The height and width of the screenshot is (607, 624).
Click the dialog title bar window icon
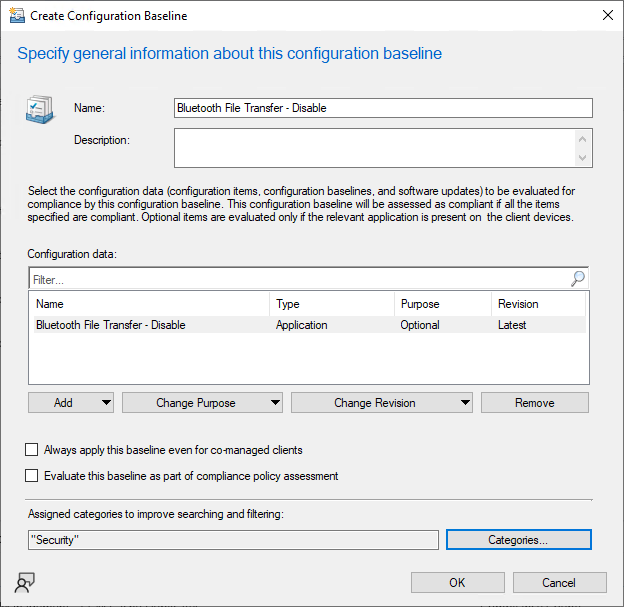[17, 16]
